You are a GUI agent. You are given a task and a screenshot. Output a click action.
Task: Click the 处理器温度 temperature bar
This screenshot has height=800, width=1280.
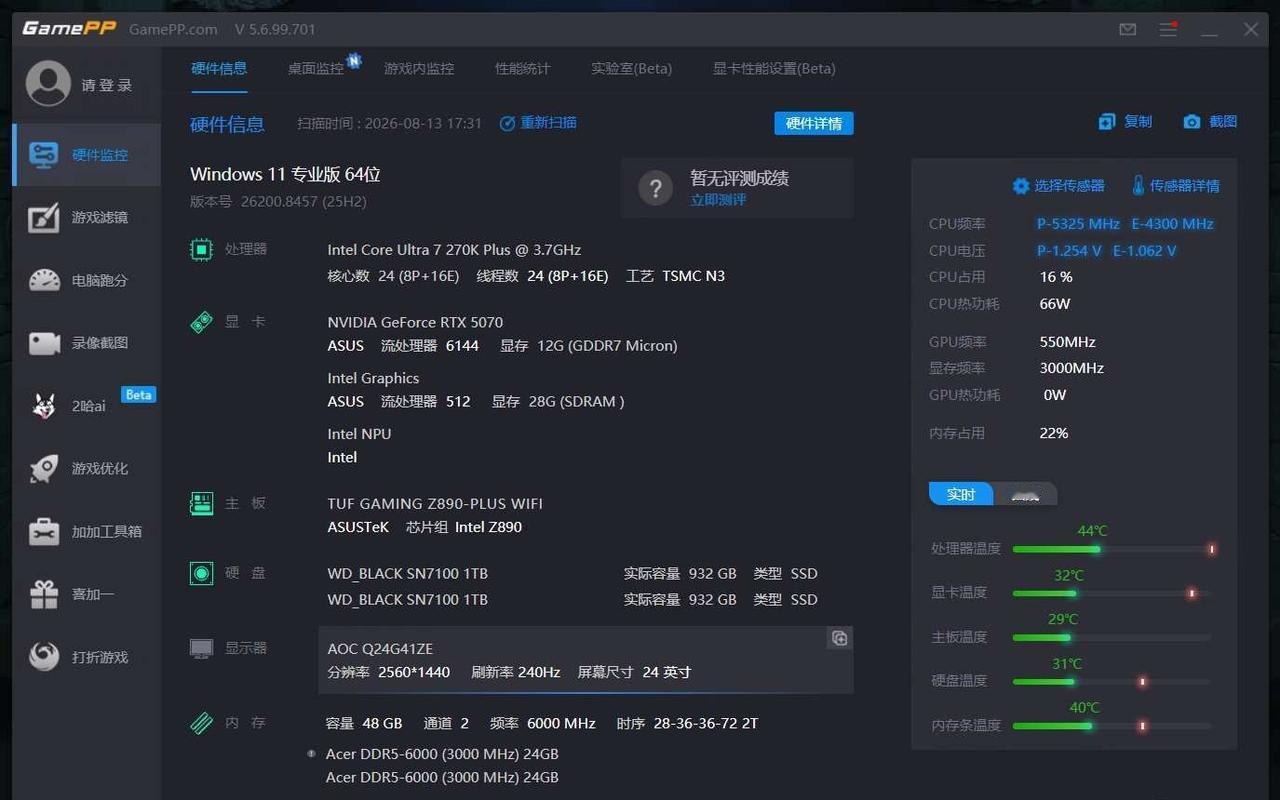point(1112,549)
